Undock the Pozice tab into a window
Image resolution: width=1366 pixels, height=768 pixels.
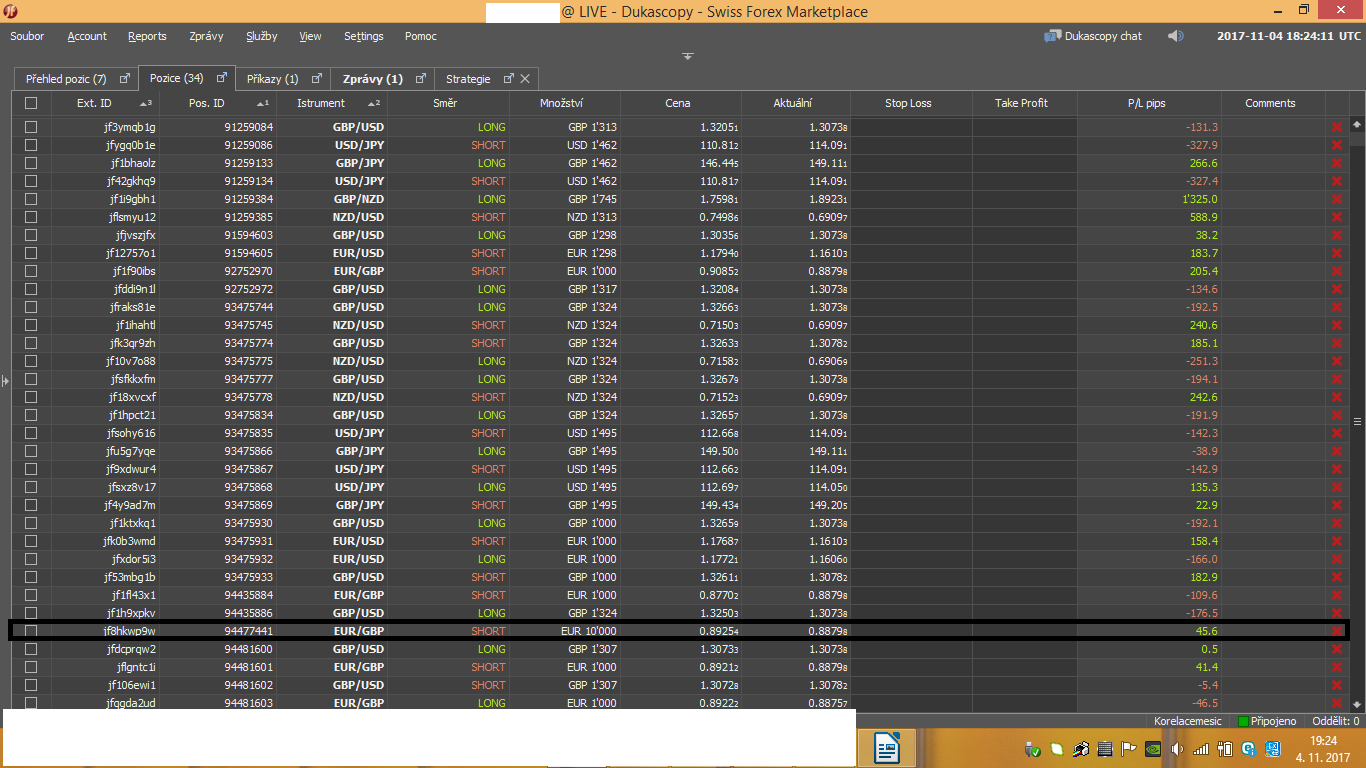point(221,78)
